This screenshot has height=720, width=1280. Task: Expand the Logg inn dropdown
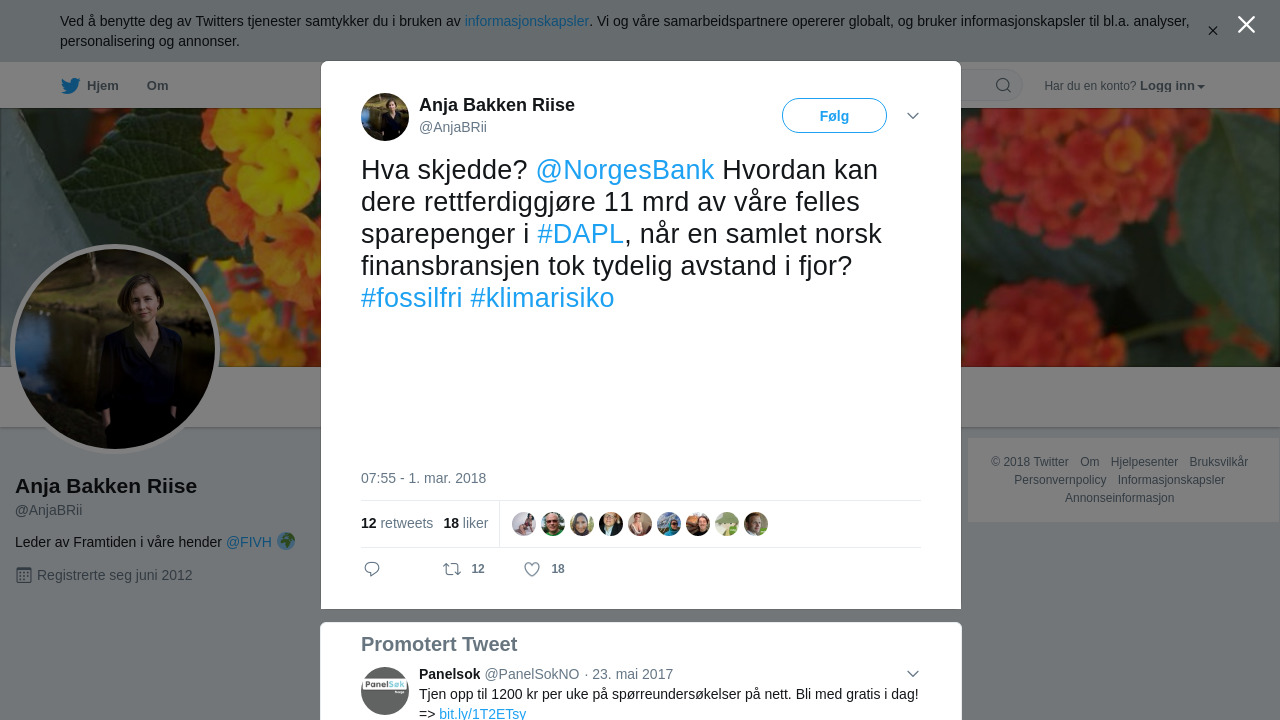click(x=1172, y=86)
